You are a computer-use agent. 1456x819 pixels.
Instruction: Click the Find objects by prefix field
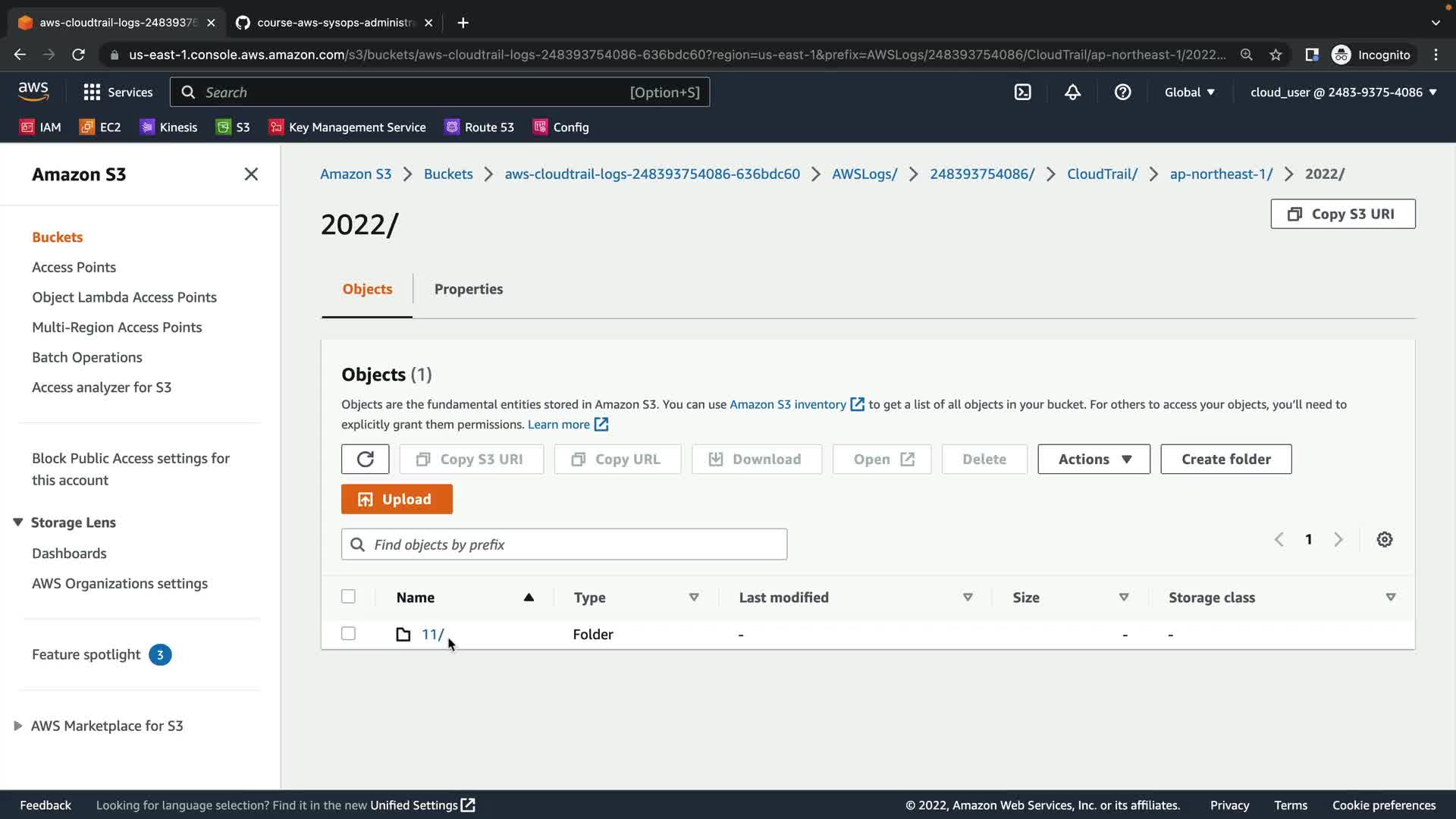coord(564,544)
